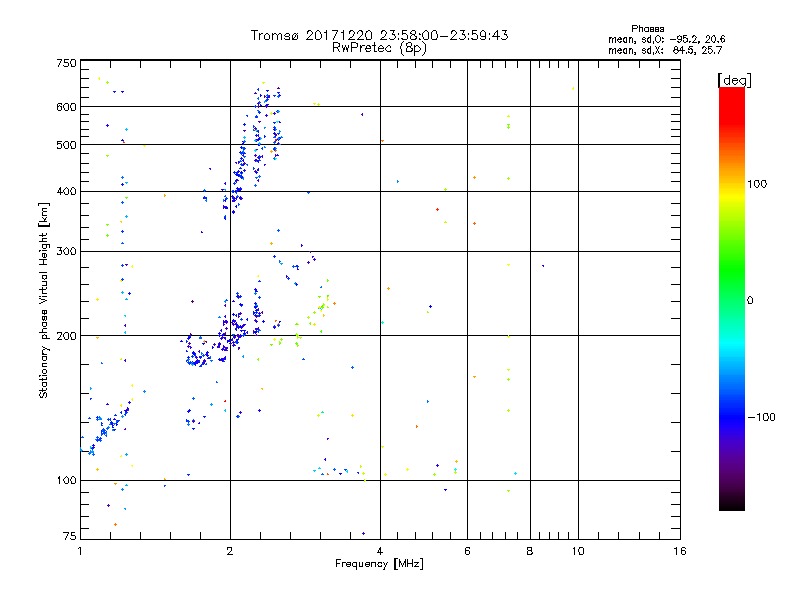The width and height of the screenshot is (800, 600).
Task: Click the 'Frequency [MHz]' axis title
Action: pyautogui.click(x=379, y=564)
